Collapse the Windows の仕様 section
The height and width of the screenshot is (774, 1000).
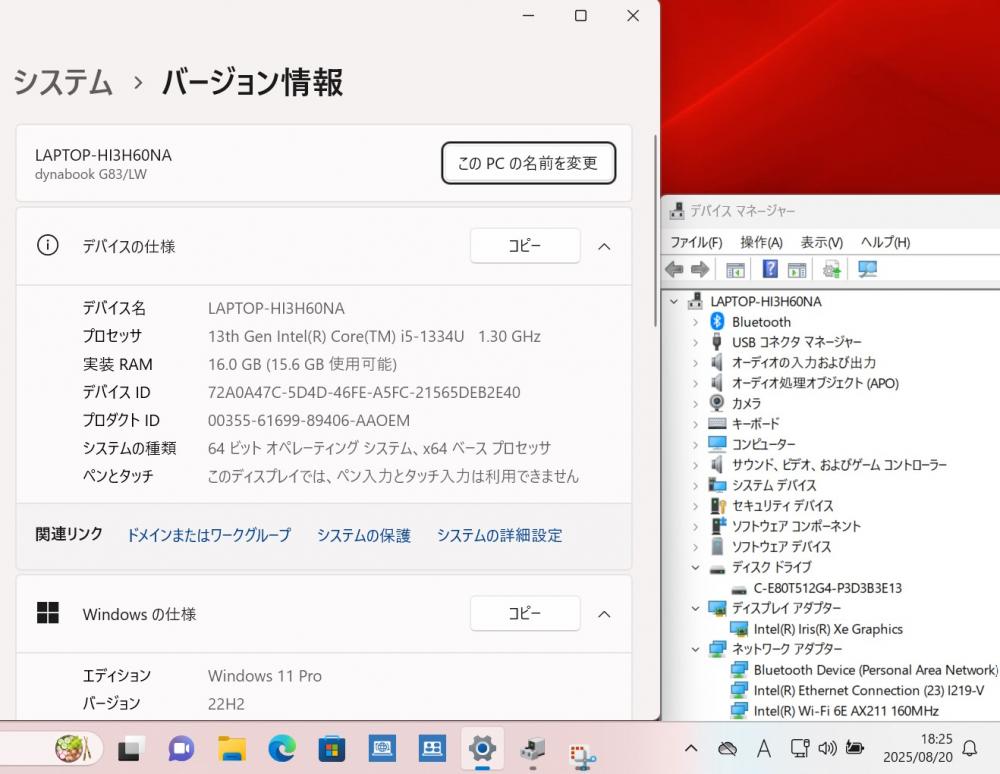point(604,615)
